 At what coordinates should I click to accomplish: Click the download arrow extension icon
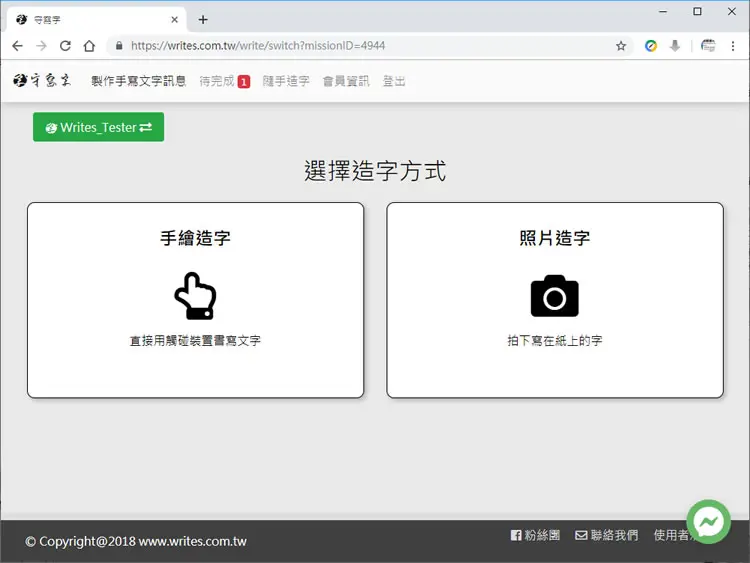pyautogui.click(x=675, y=46)
